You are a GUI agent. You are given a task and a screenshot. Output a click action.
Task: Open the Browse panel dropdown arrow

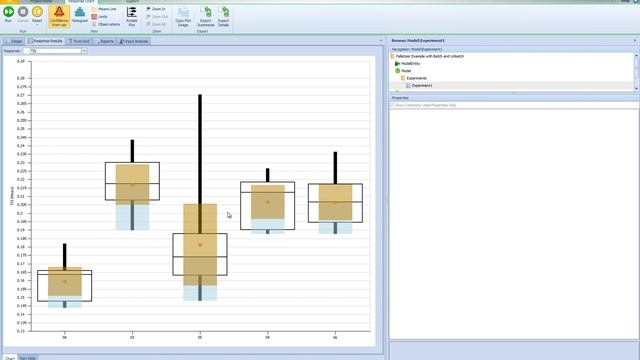coord(635,41)
